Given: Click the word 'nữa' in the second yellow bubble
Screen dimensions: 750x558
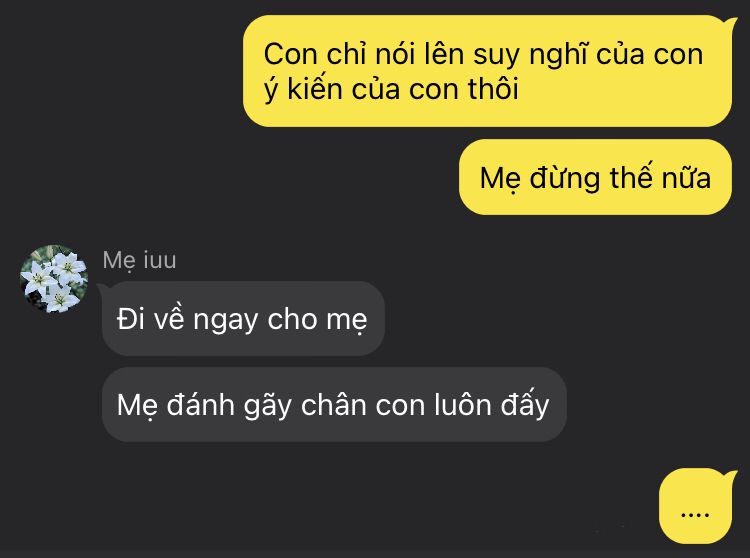Looking at the screenshot, I should click(x=686, y=178).
